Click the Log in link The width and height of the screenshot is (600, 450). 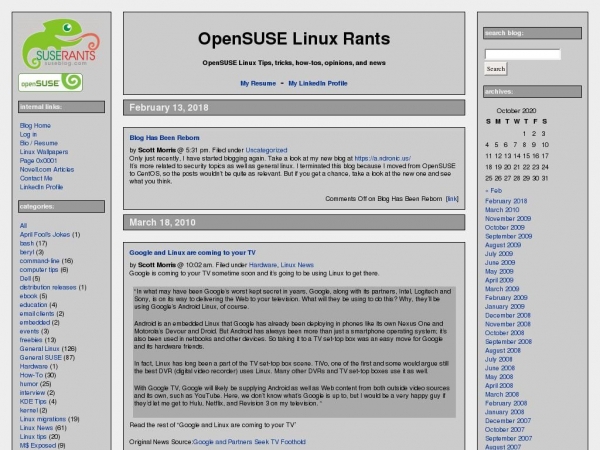pyautogui.click(x=28, y=134)
